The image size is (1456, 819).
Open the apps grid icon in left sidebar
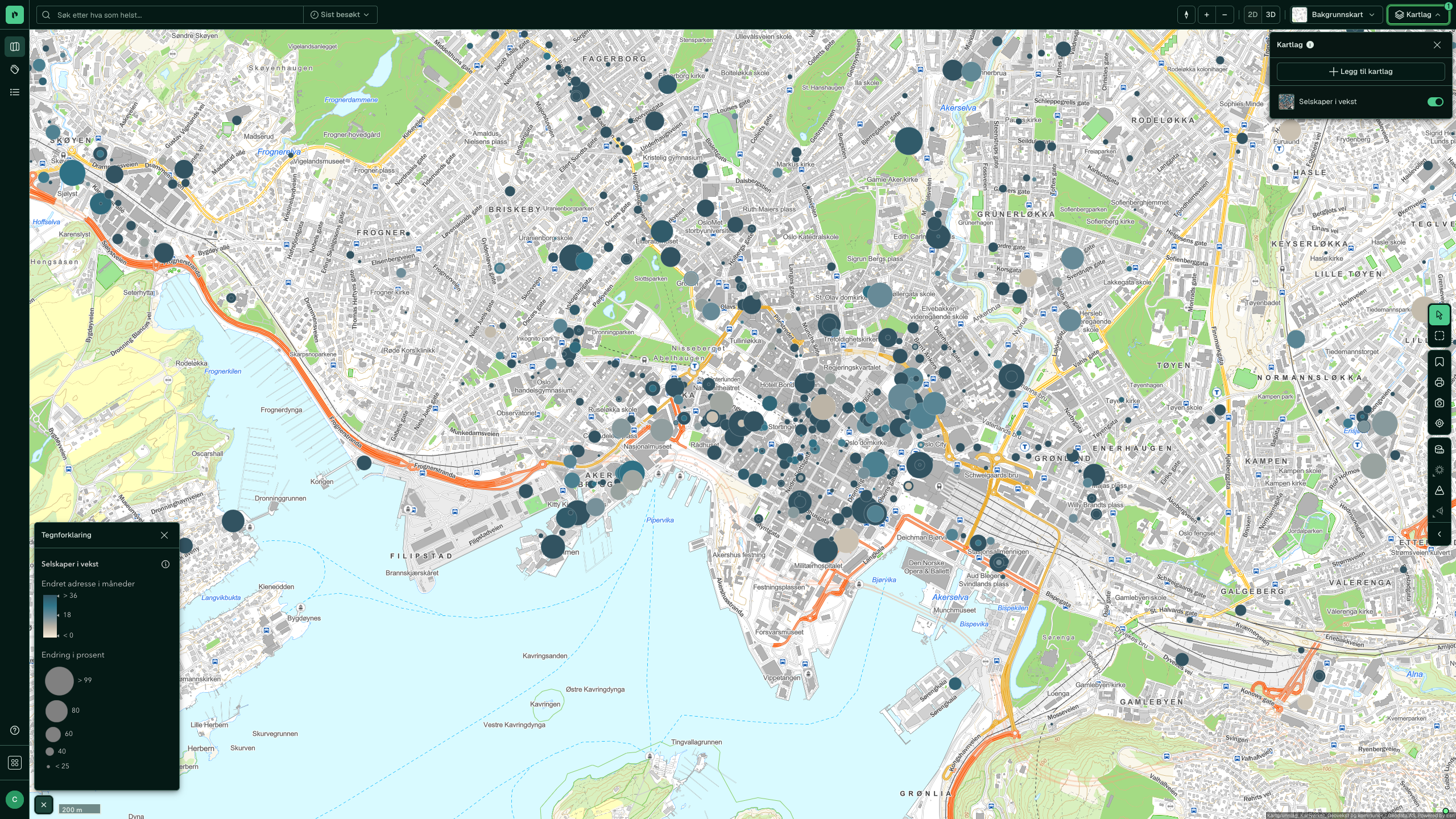point(15,763)
